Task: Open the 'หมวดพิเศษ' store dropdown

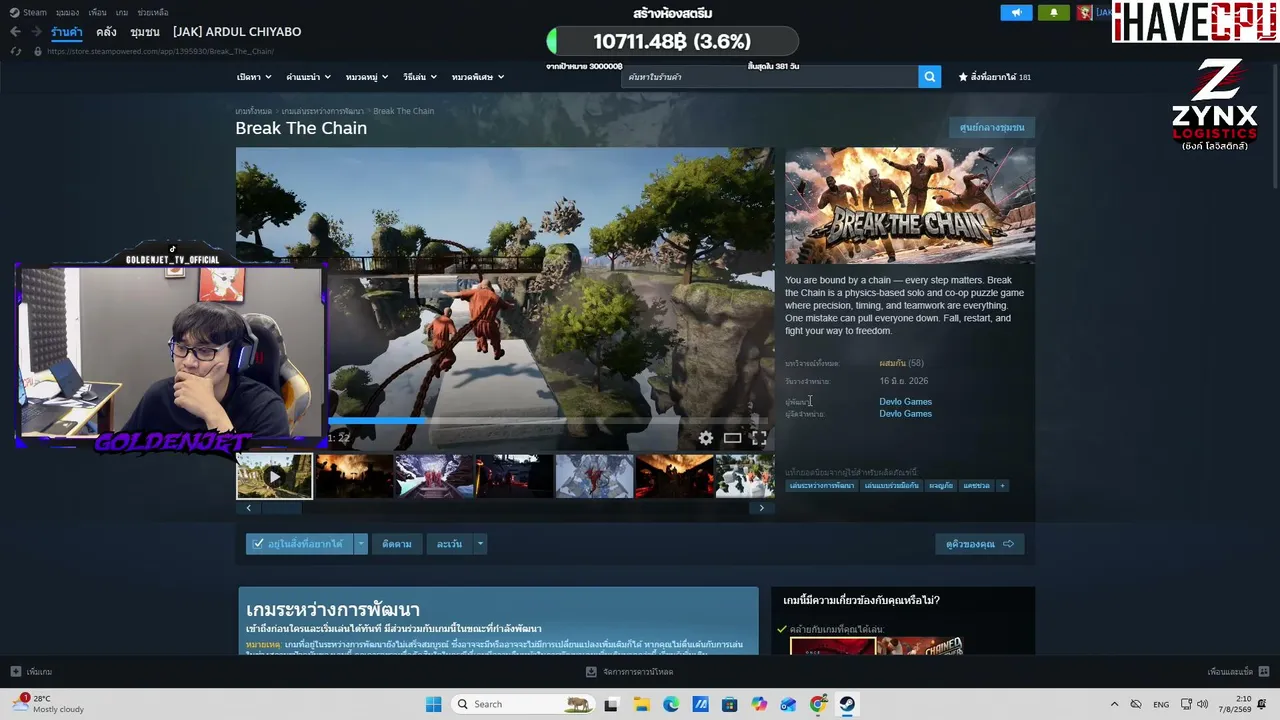Action: [x=477, y=77]
